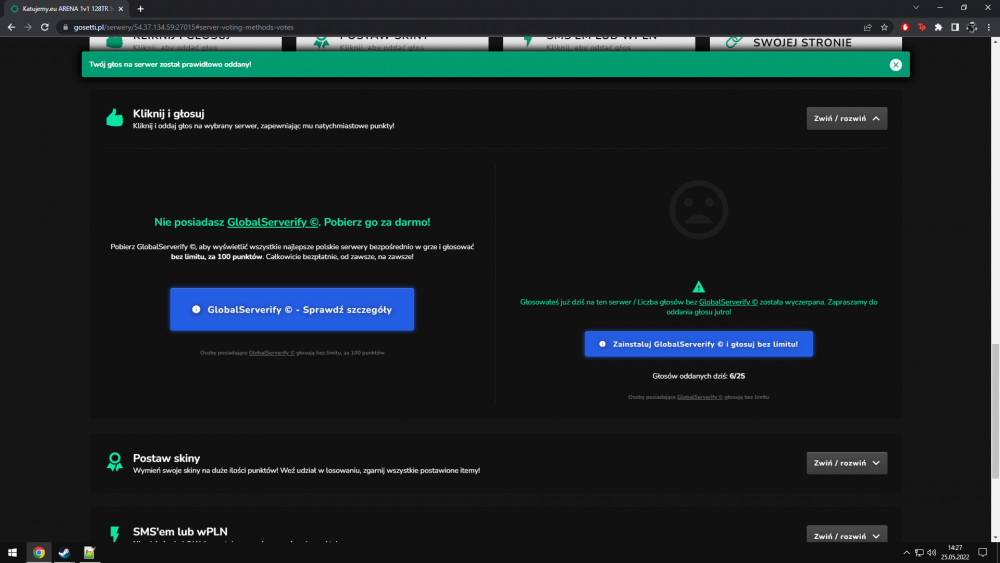This screenshot has width=1000, height=563.
Task: Dismiss the green vote confirmation banner
Action: [895, 64]
